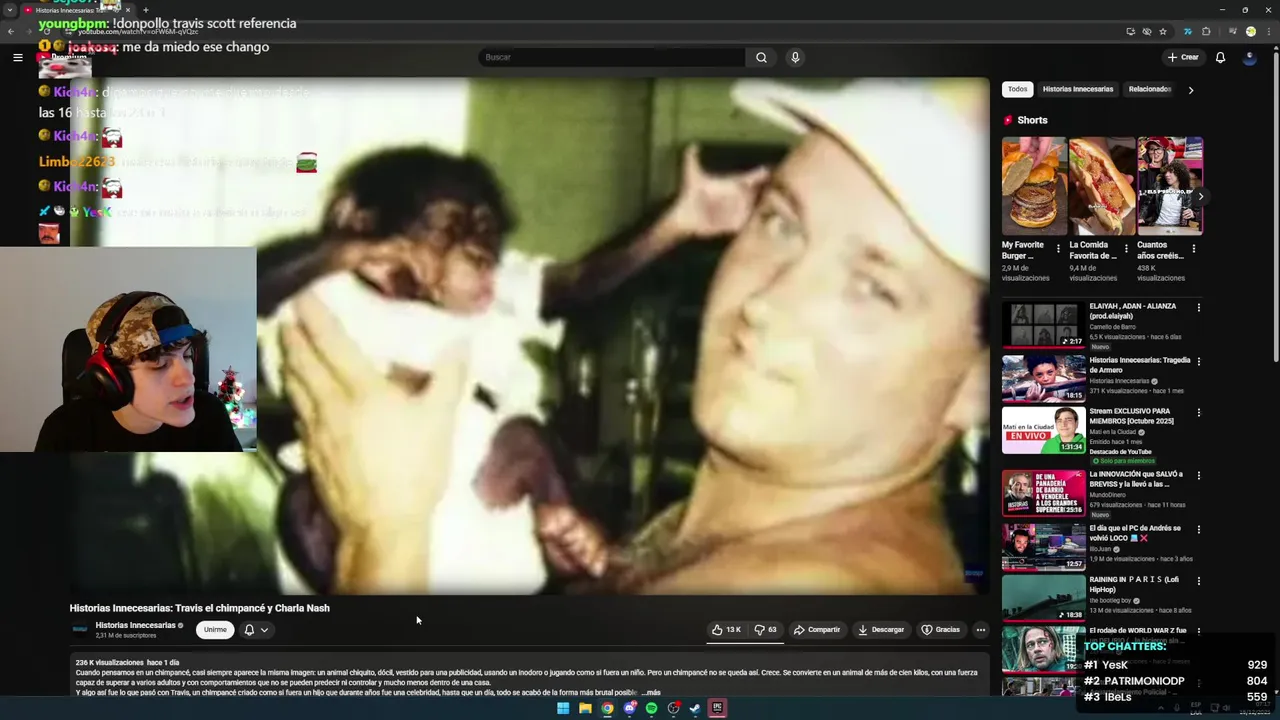Download the video via Descargar
This screenshot has height=720, width=1280.
[x=881, y=629]
